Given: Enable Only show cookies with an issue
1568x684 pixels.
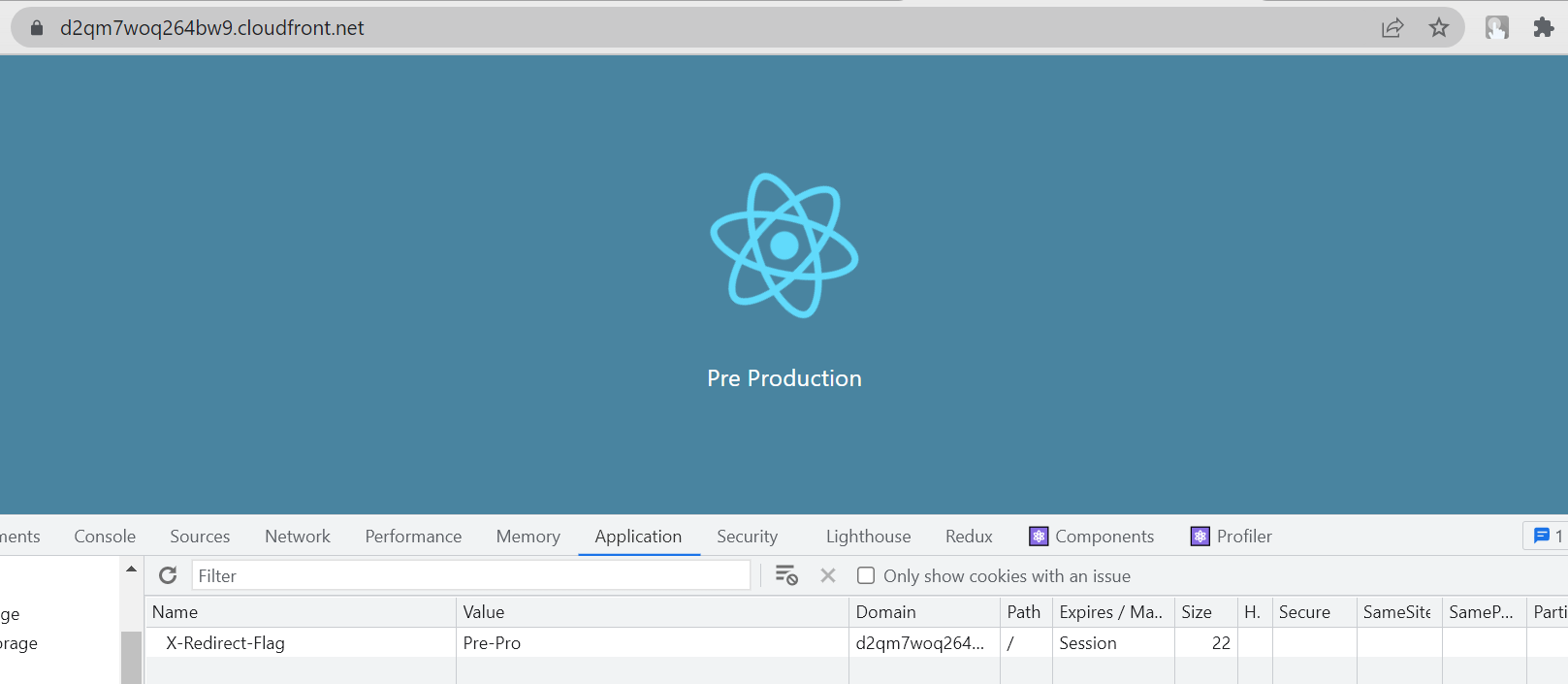Looking at the screenshot, I should click(x=866, y=575).
